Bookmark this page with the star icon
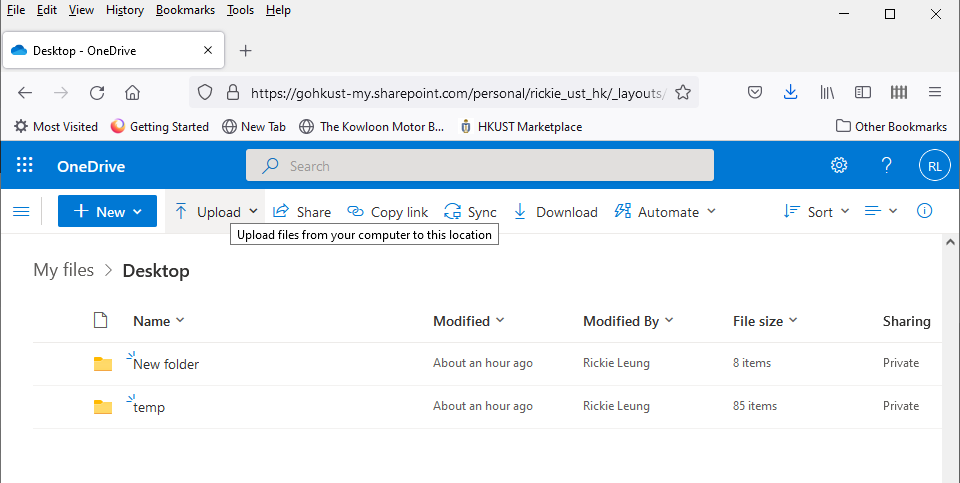960x483 pixels. 683,92
